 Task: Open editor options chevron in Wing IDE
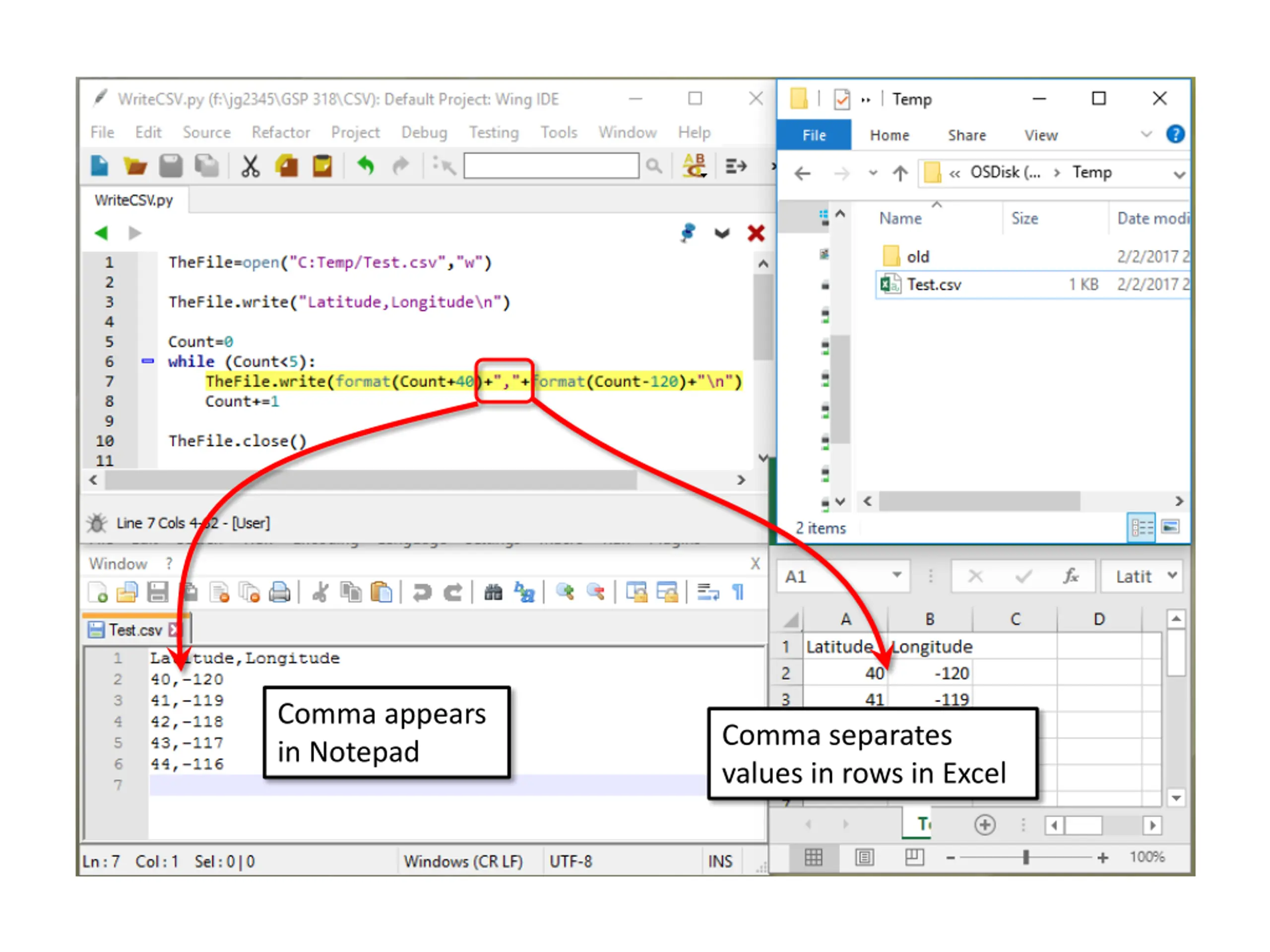click(722, 233)
